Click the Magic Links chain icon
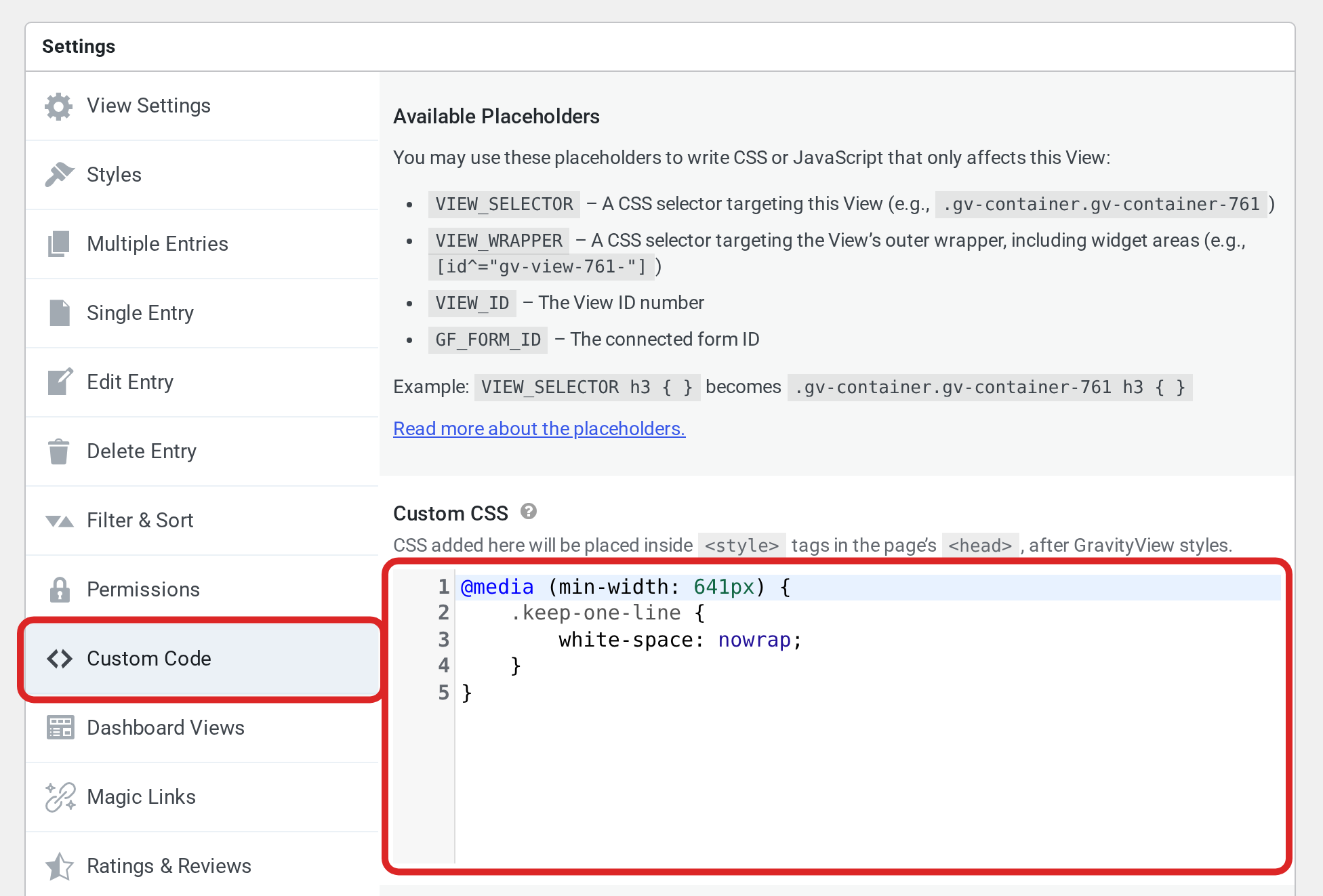 click(60, 797)
